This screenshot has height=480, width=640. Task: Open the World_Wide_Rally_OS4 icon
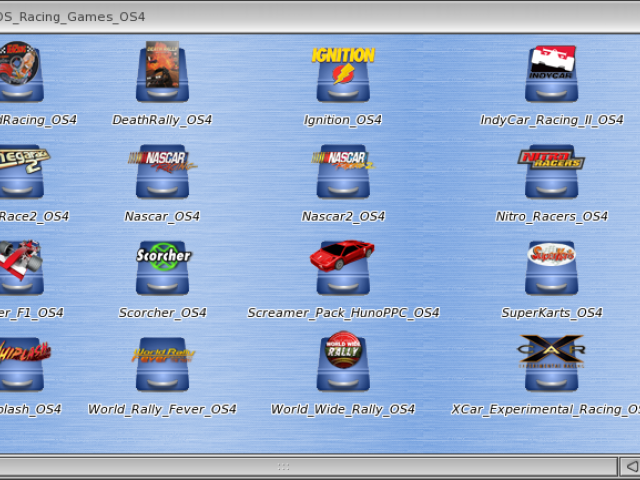point(343,364)
